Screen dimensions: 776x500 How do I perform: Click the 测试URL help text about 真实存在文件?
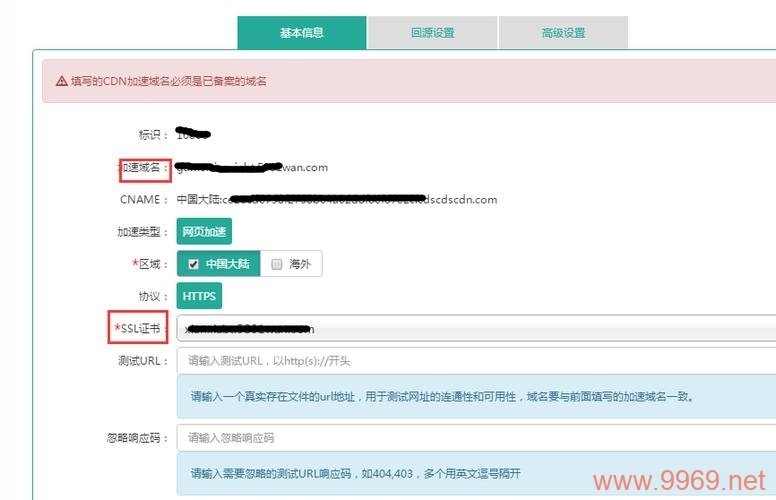[x=442, y=397]
